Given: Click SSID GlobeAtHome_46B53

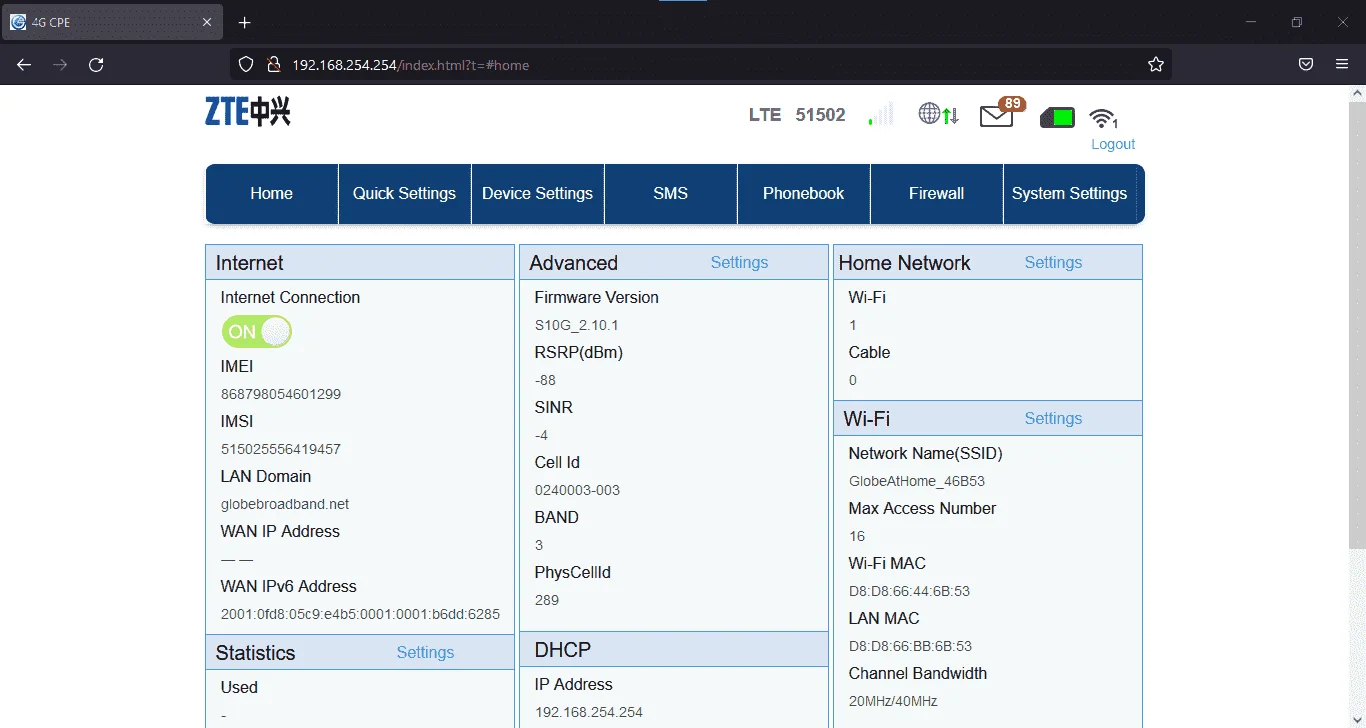Looking at the screenshot, I should pos(917,481).
